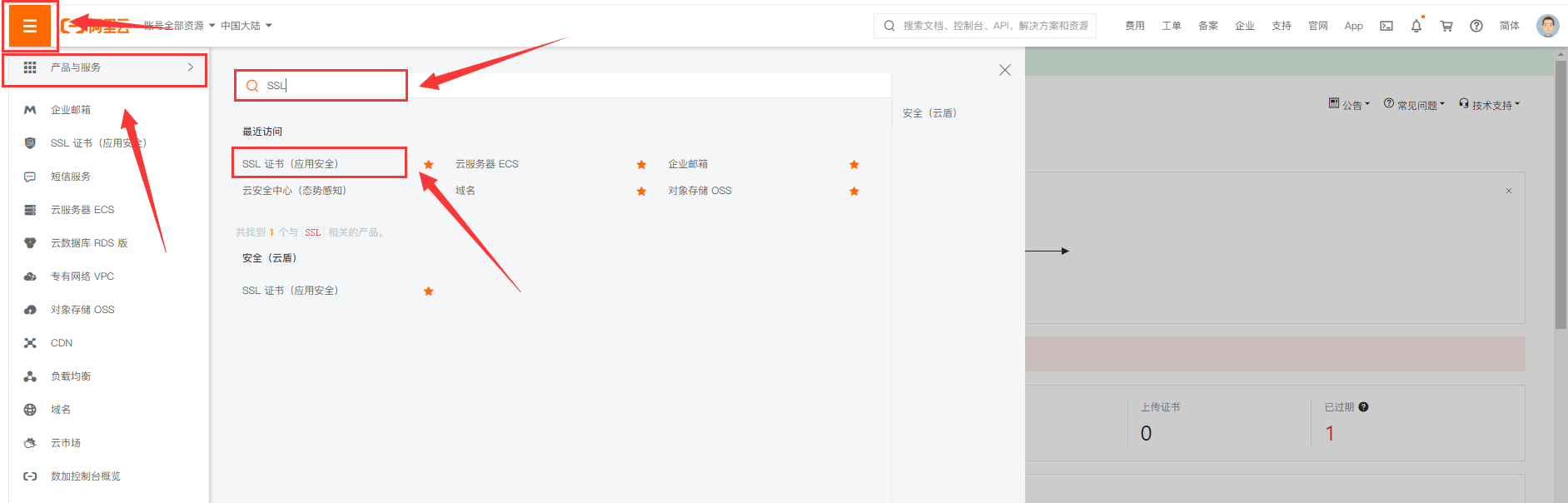Viewport: 1568px width, 503px height.
Task: Click the 上传证书 count 0
Action: 1147,433
